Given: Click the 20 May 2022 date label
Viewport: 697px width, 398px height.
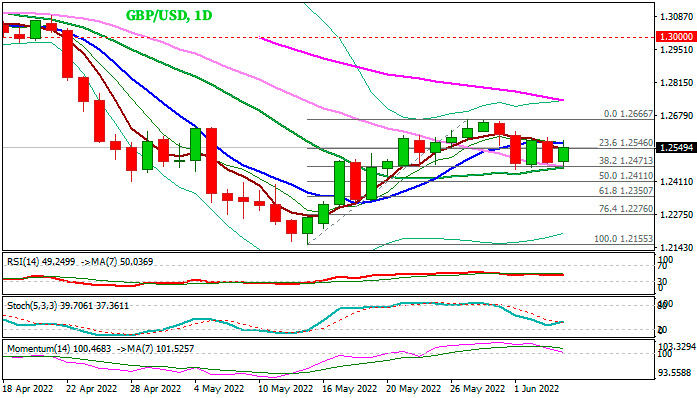Looking at the screenshot, I should (x=413, y=389).
